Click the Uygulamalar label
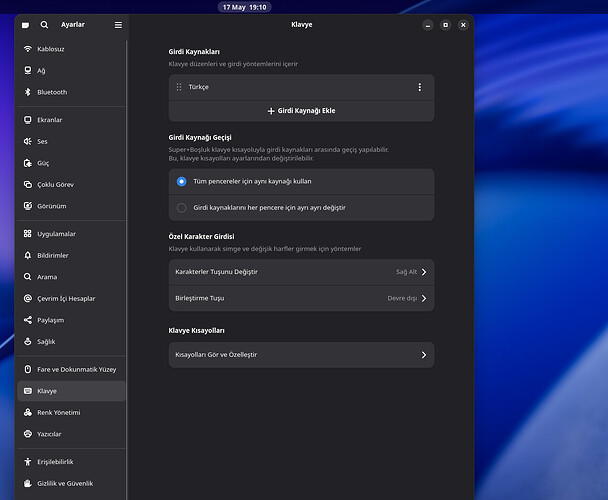The width and height of the screenshot is (608, 500). point(57,234)
